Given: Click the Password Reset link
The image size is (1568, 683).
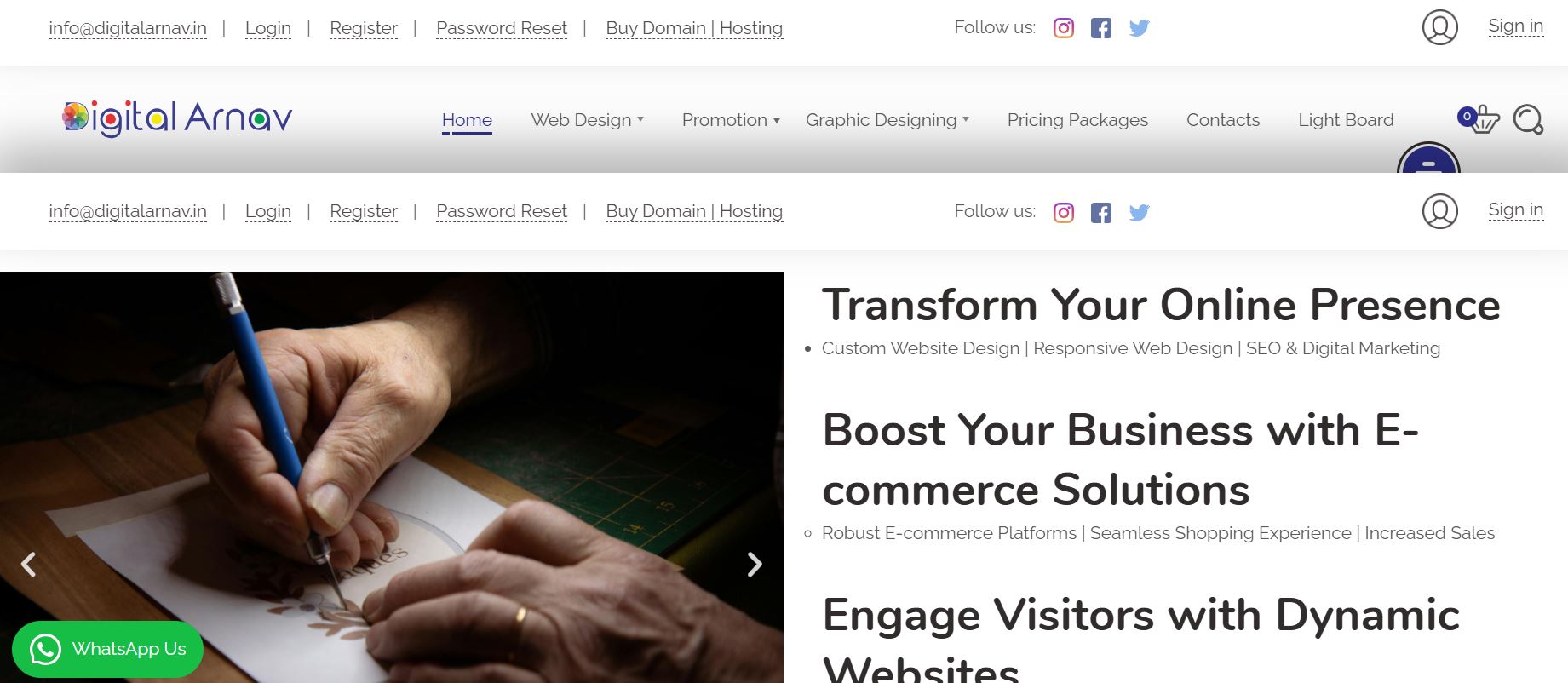Looking at the screenshot, I should [x=501, y=28].
